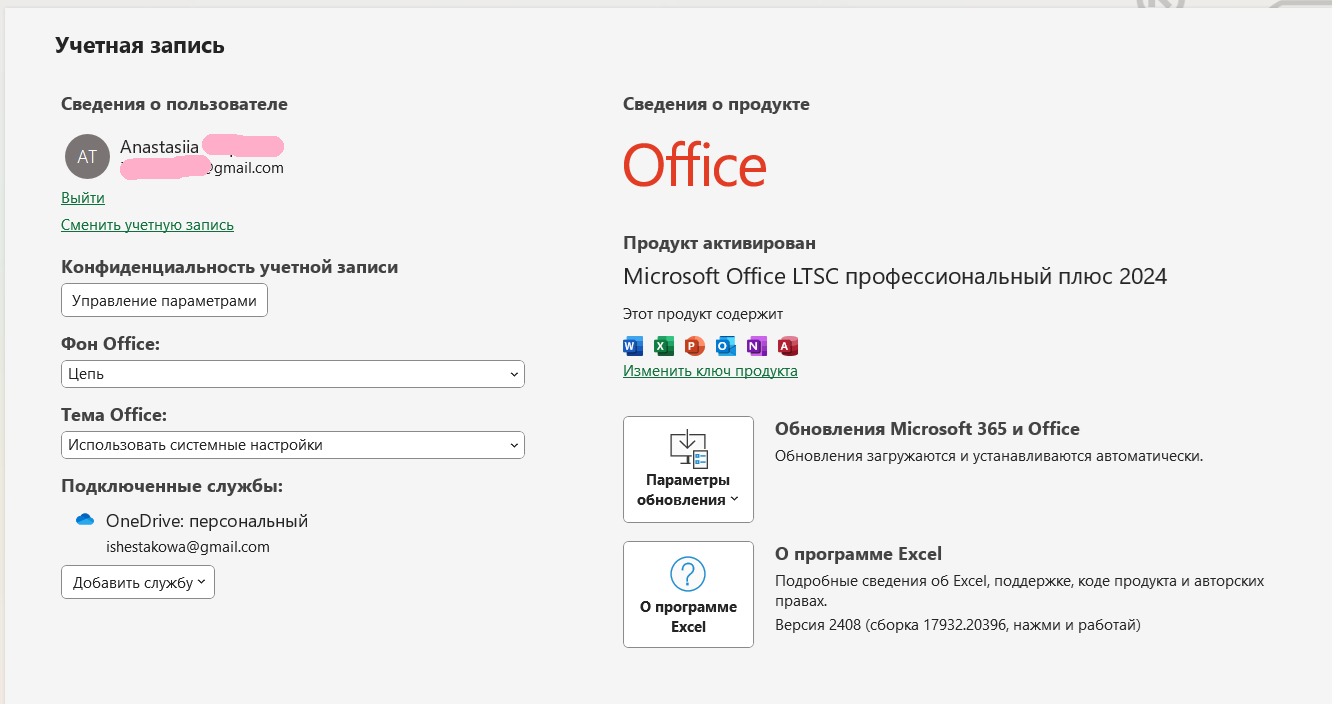The image size is (1332, 704).
Task: Click Учетная запись heading
Action: (x=140, y=45)
